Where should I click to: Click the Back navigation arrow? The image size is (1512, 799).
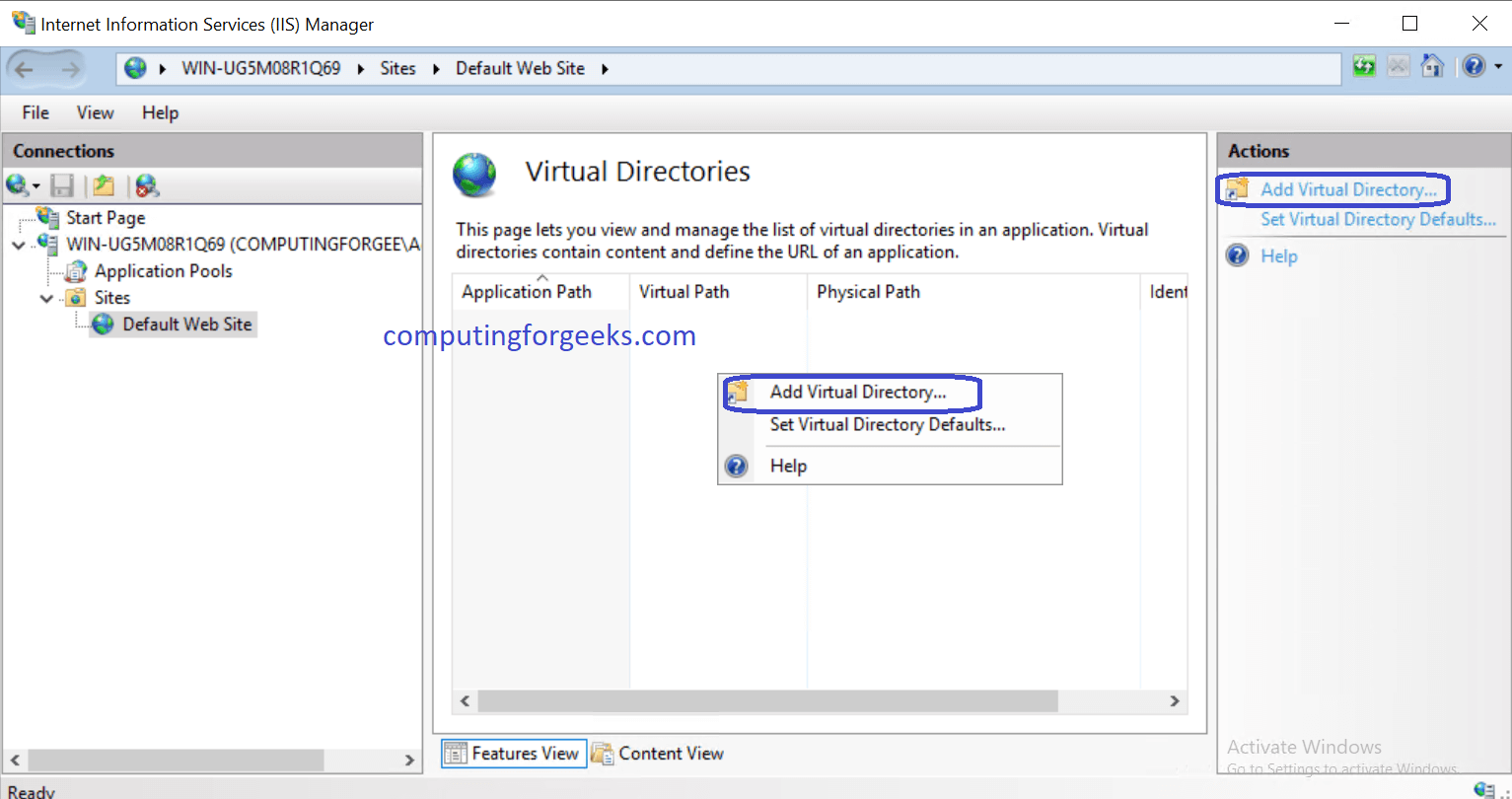(25, 69)
